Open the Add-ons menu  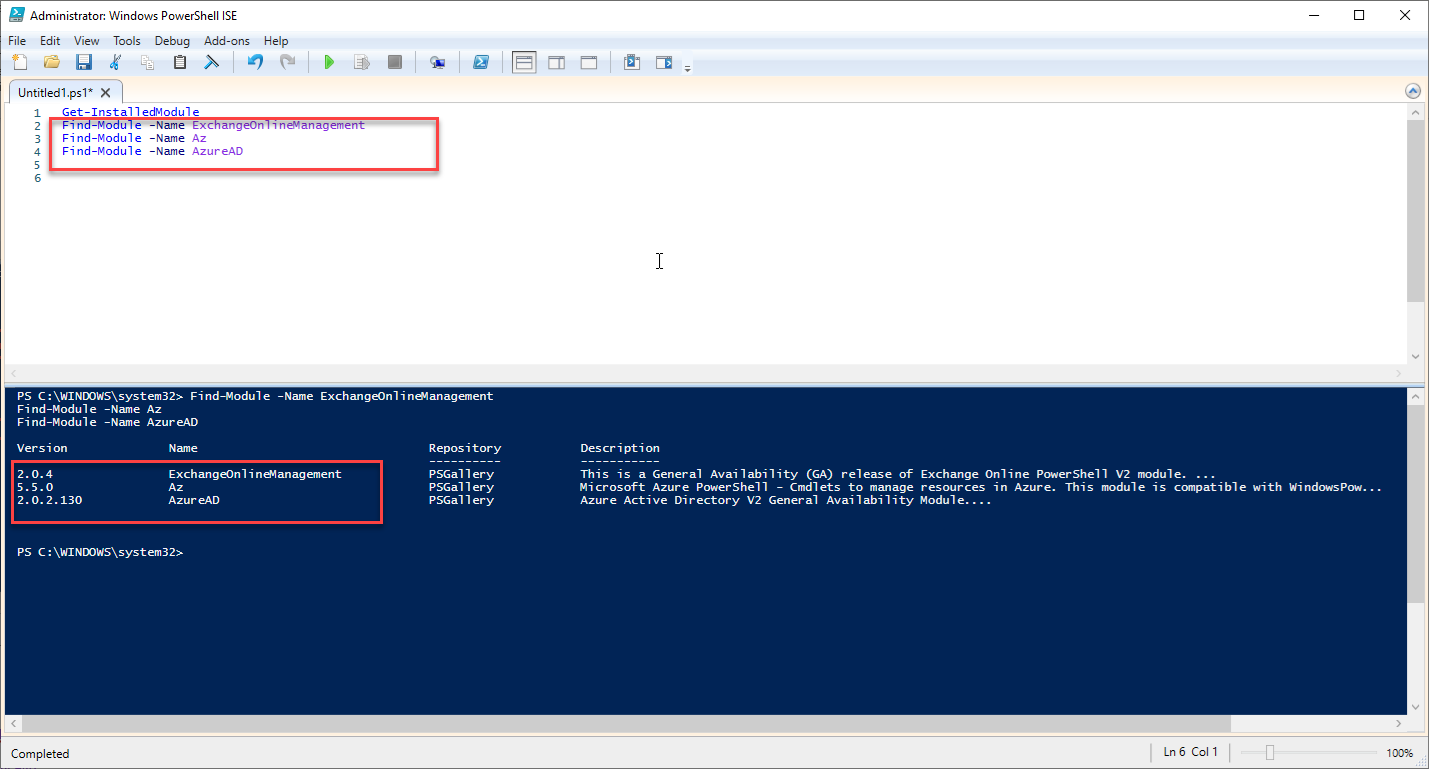[226, 41]
